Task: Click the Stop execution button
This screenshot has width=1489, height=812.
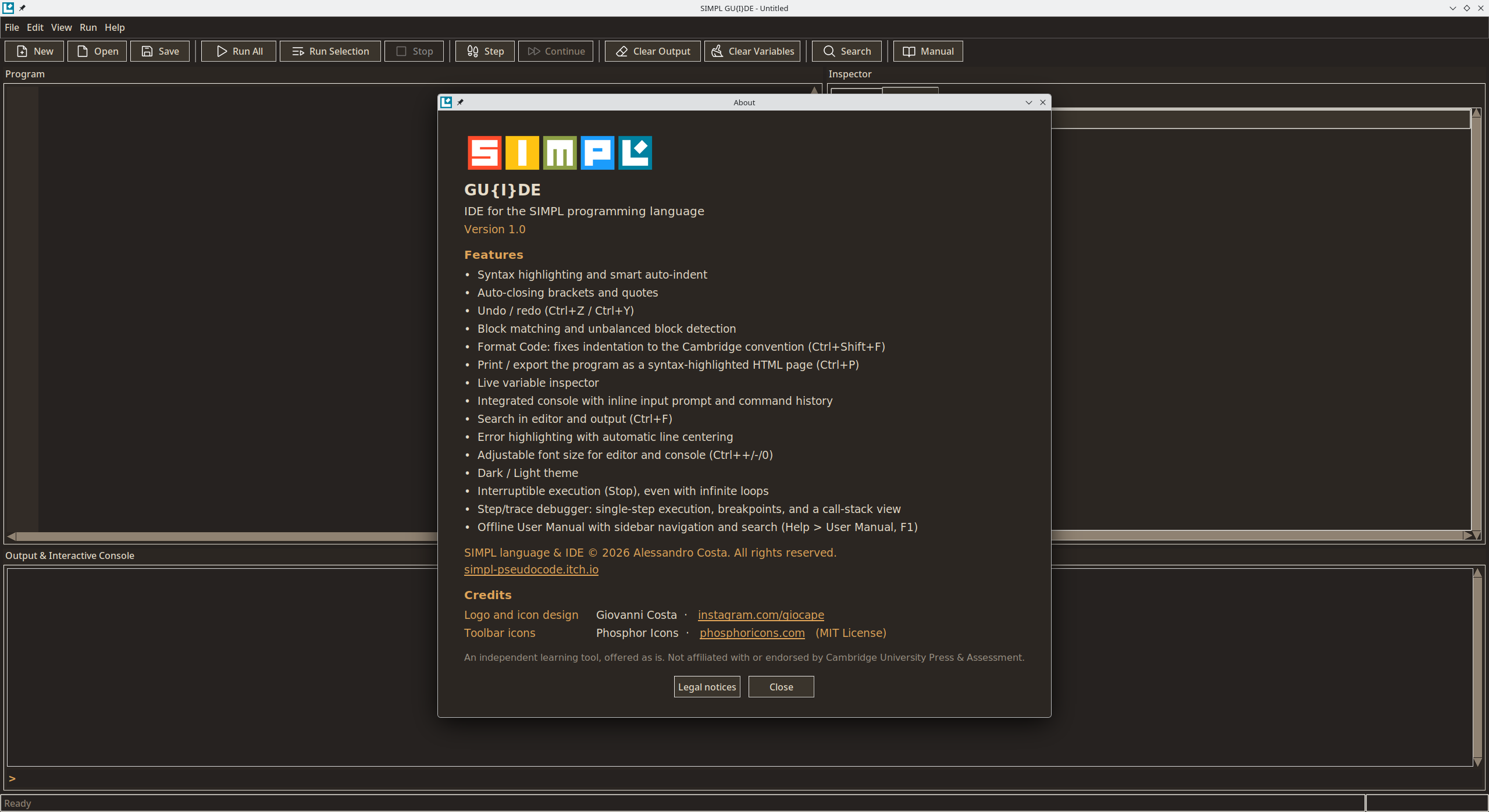Action: pyautogui.click(x=414, y=51)
